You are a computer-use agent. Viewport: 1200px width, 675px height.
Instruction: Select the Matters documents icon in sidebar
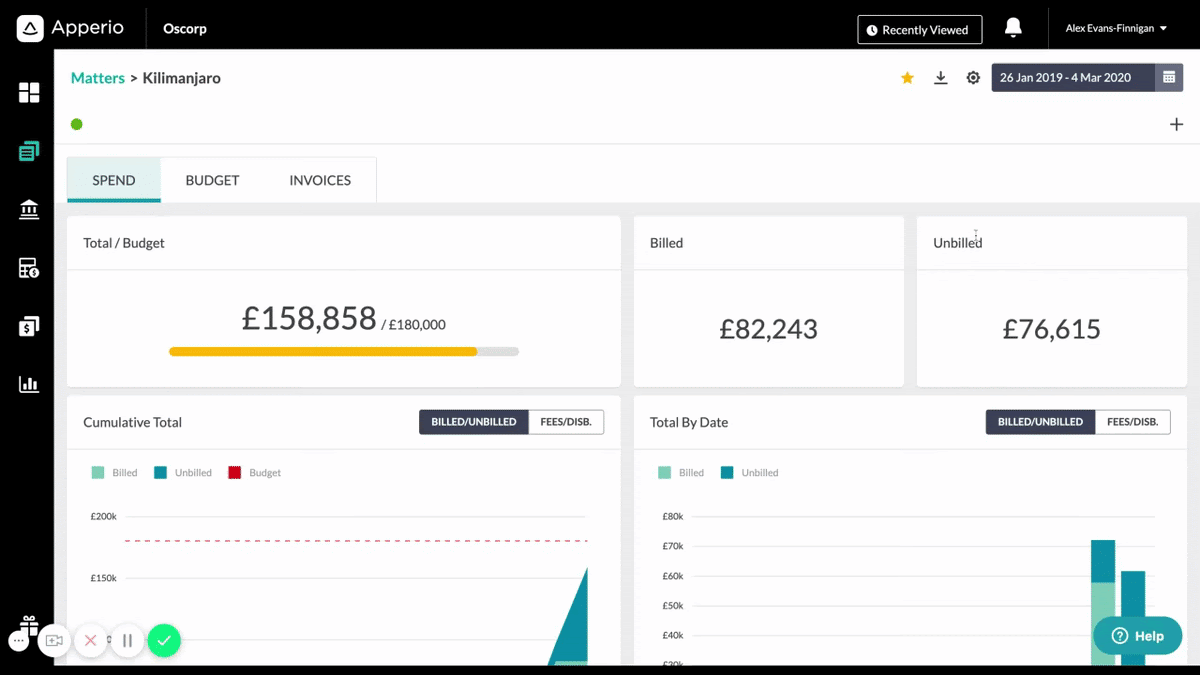click(x=29, y=152)
